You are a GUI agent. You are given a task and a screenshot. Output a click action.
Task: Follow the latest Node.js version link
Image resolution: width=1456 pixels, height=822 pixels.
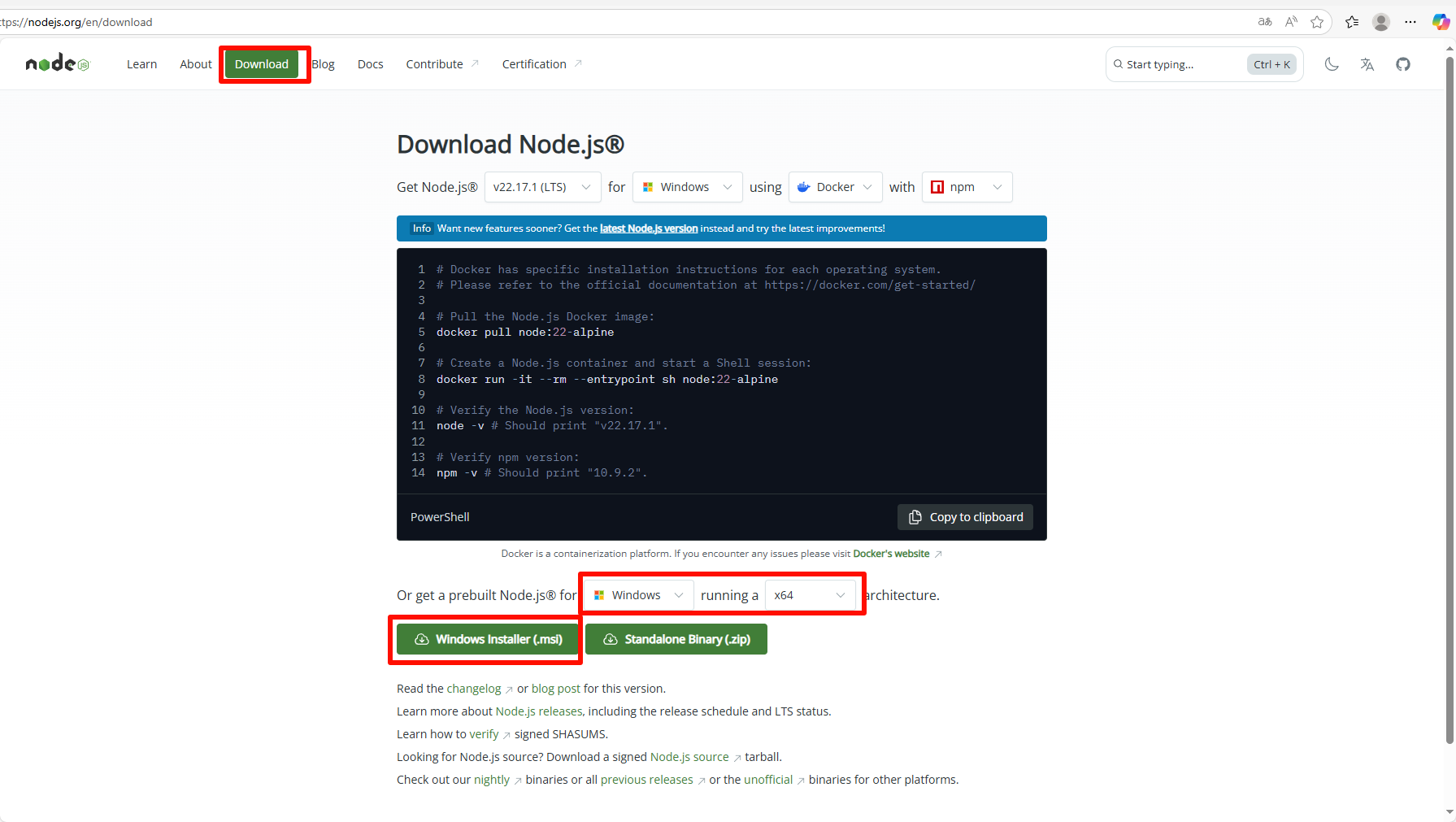tap(649, 228)
